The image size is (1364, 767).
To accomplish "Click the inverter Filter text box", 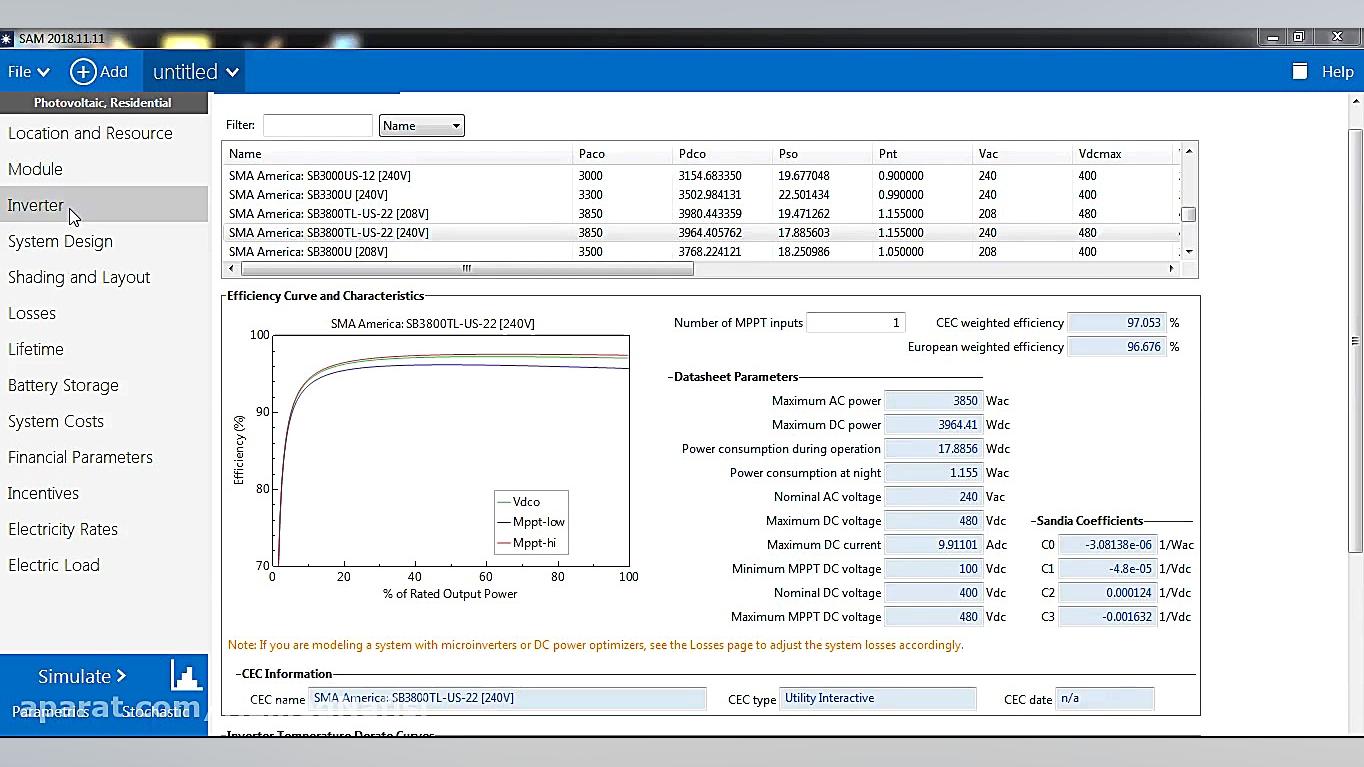I will pyautogui.click(x=317, y=125).
